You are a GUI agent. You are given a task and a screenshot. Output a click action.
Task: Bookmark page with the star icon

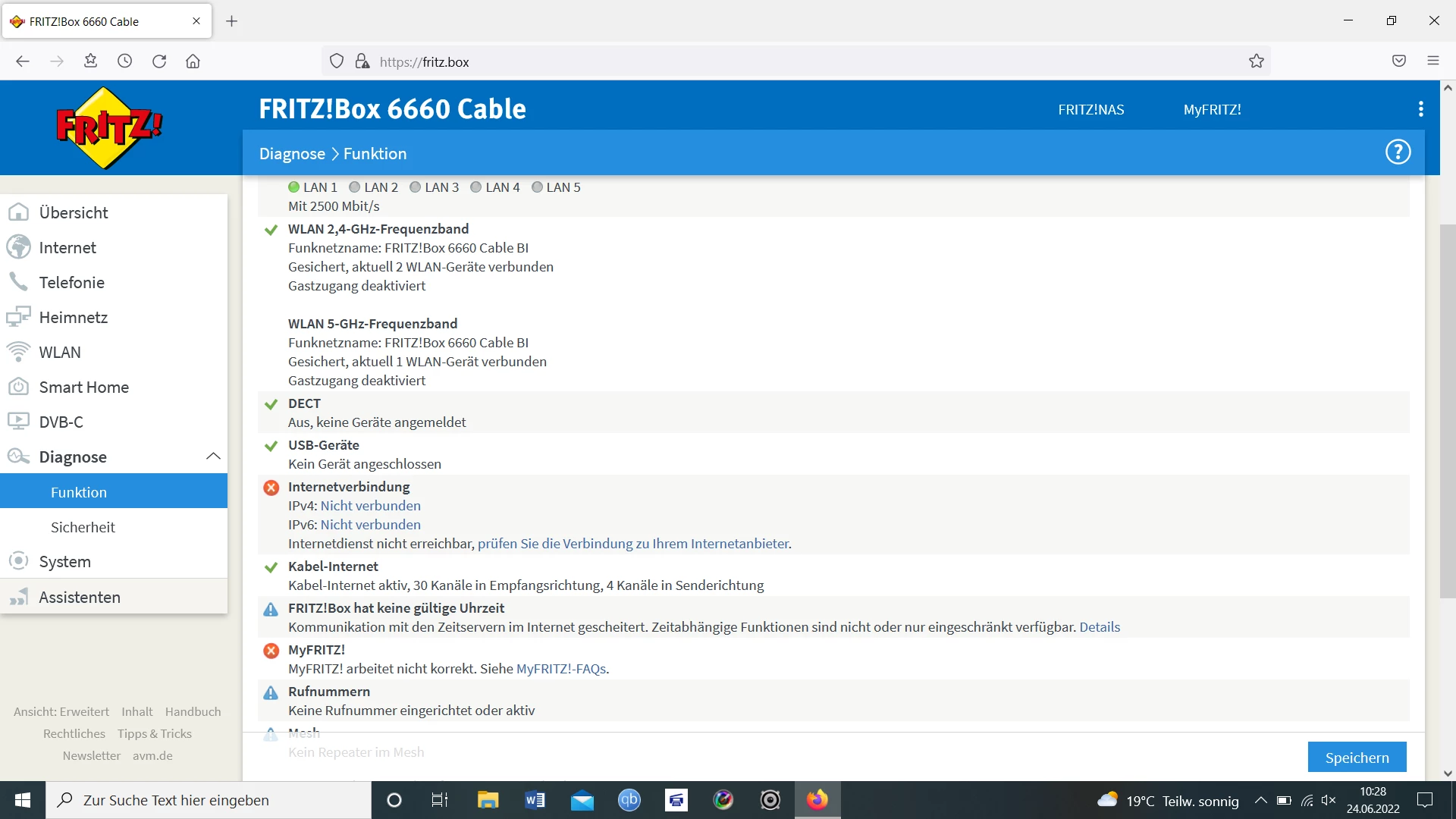tap(1256, 61)
